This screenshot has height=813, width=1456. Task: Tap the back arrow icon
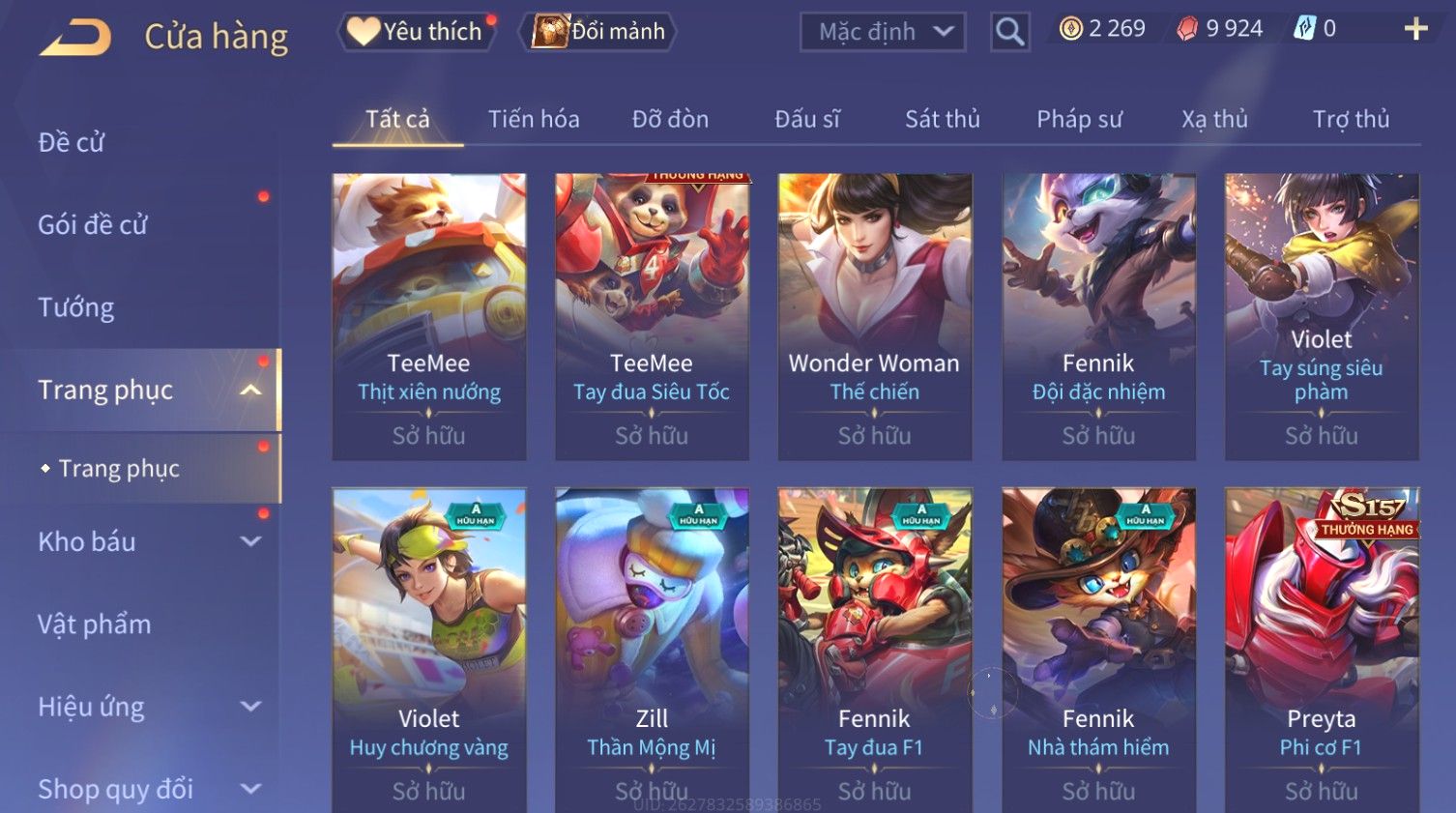[75, 38]
